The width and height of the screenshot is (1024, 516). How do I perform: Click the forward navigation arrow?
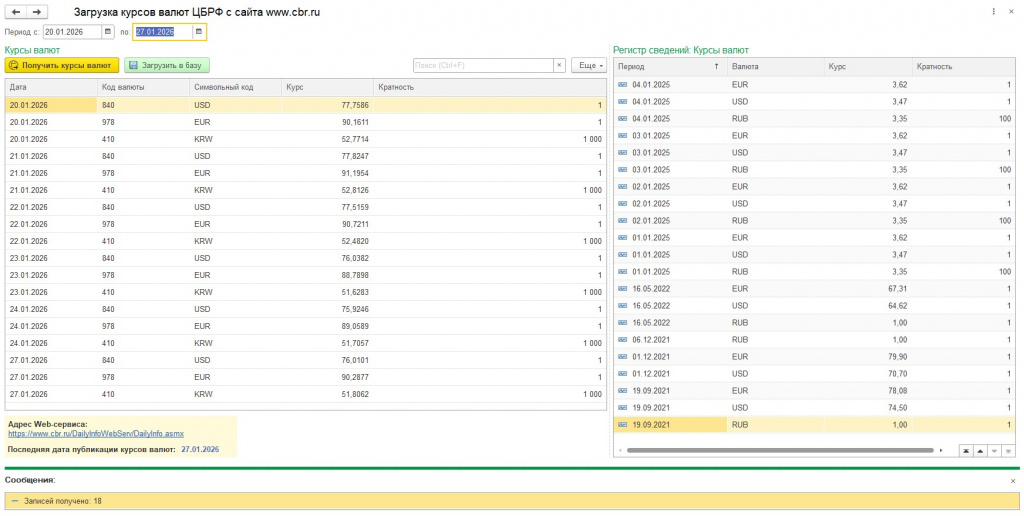pyautogui.click(x=37, y=12)
